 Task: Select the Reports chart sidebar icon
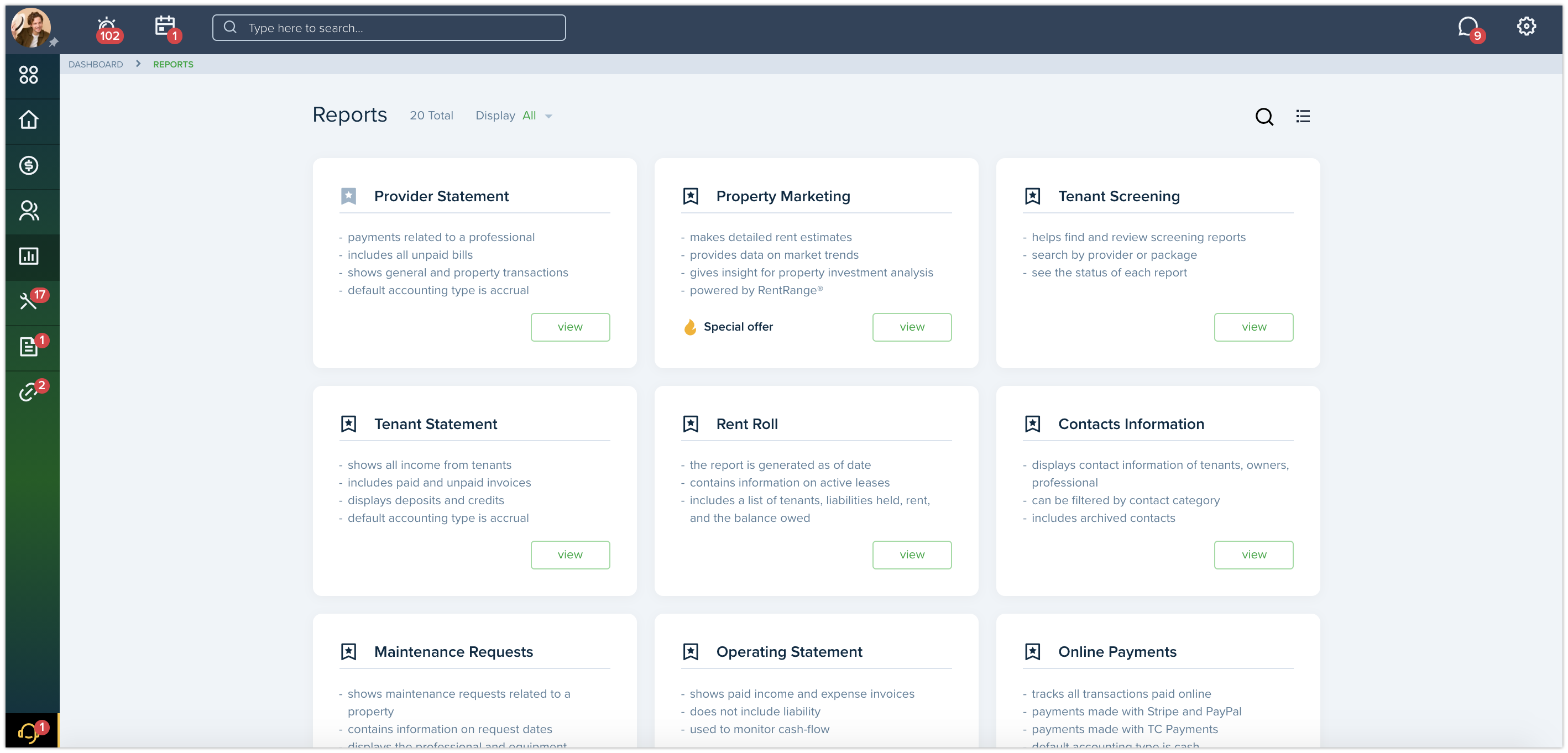(29, 257)
